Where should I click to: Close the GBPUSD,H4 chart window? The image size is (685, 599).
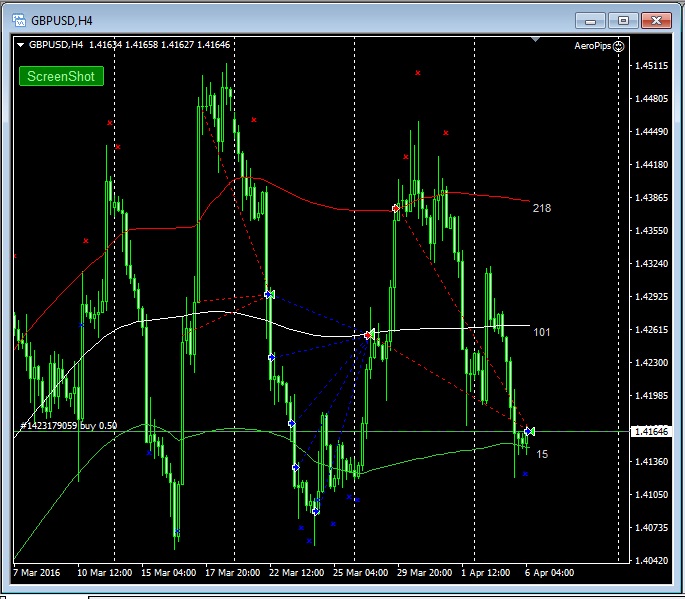(x=656, y=21)
